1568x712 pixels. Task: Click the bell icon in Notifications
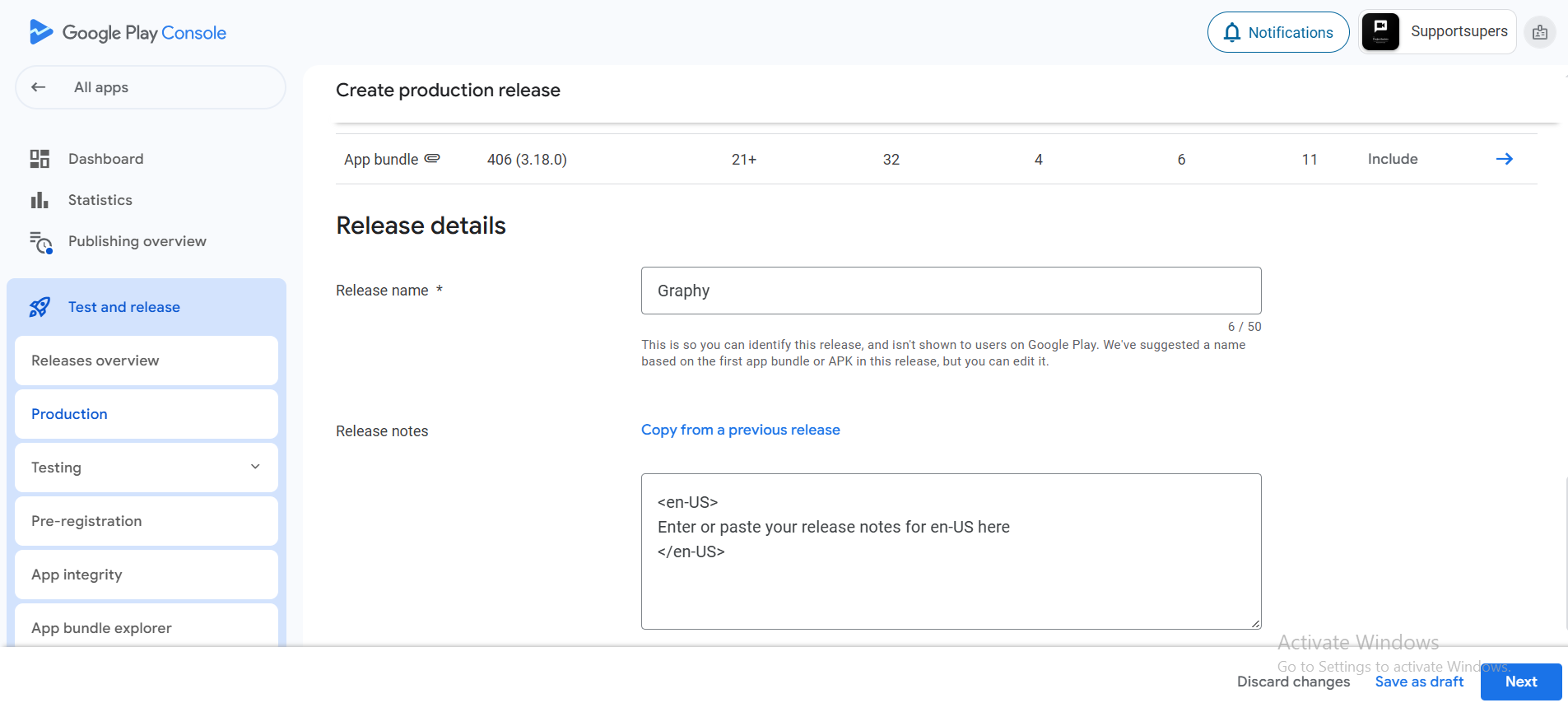[1231, 33]
